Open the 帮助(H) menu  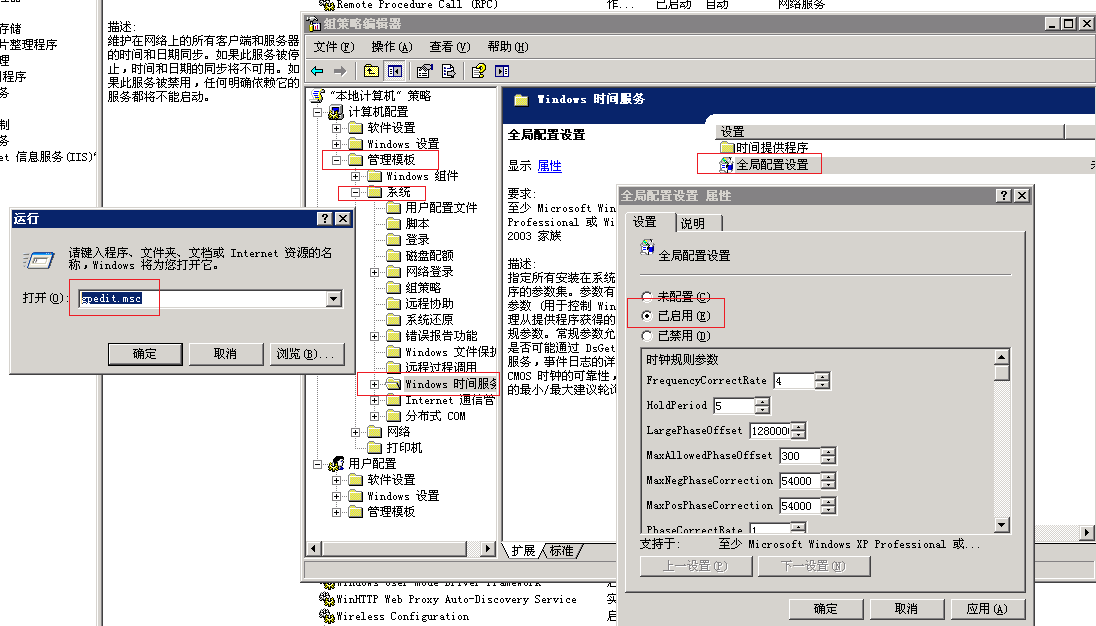507,47
